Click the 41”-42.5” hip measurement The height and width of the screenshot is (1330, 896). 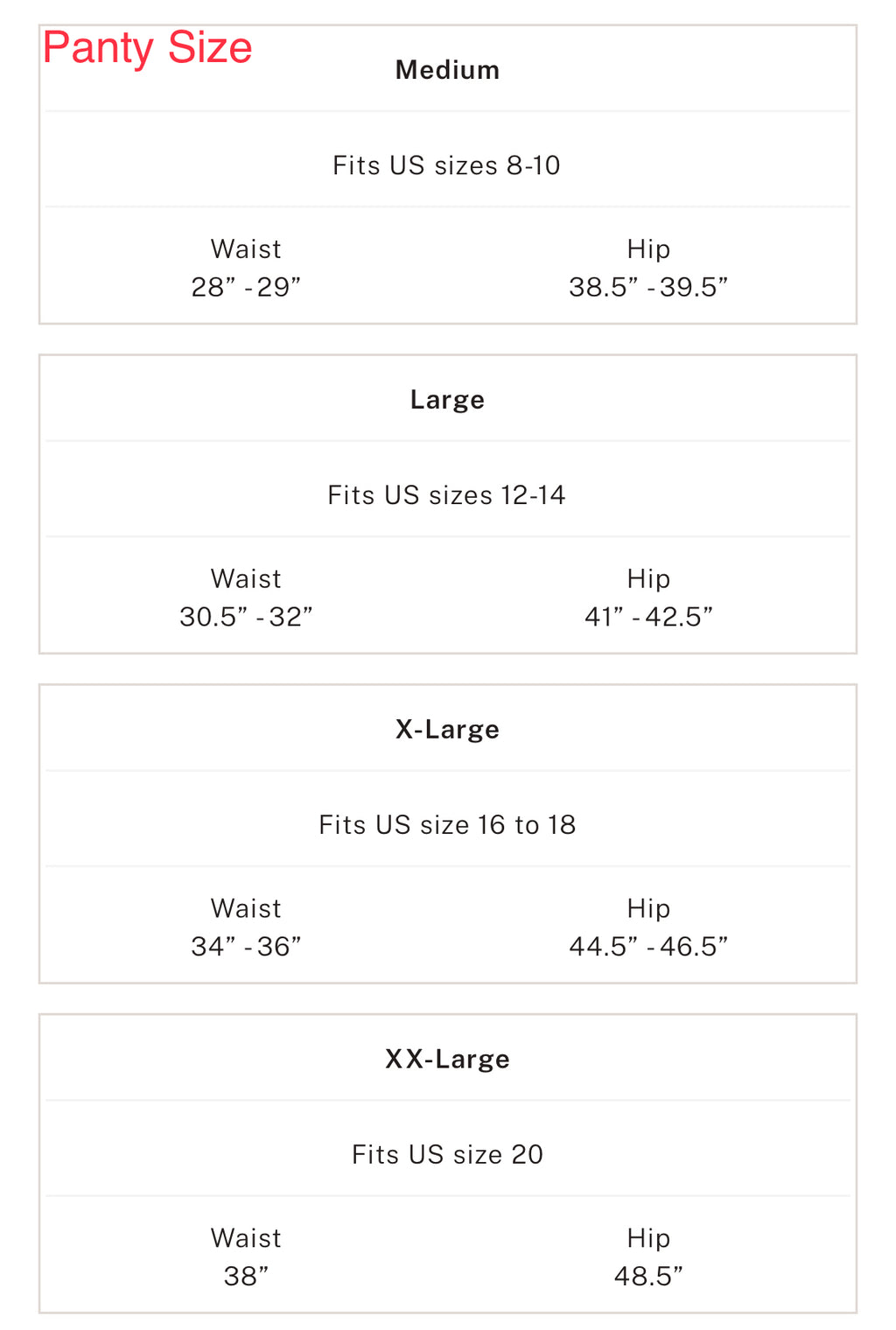(648, 617)
